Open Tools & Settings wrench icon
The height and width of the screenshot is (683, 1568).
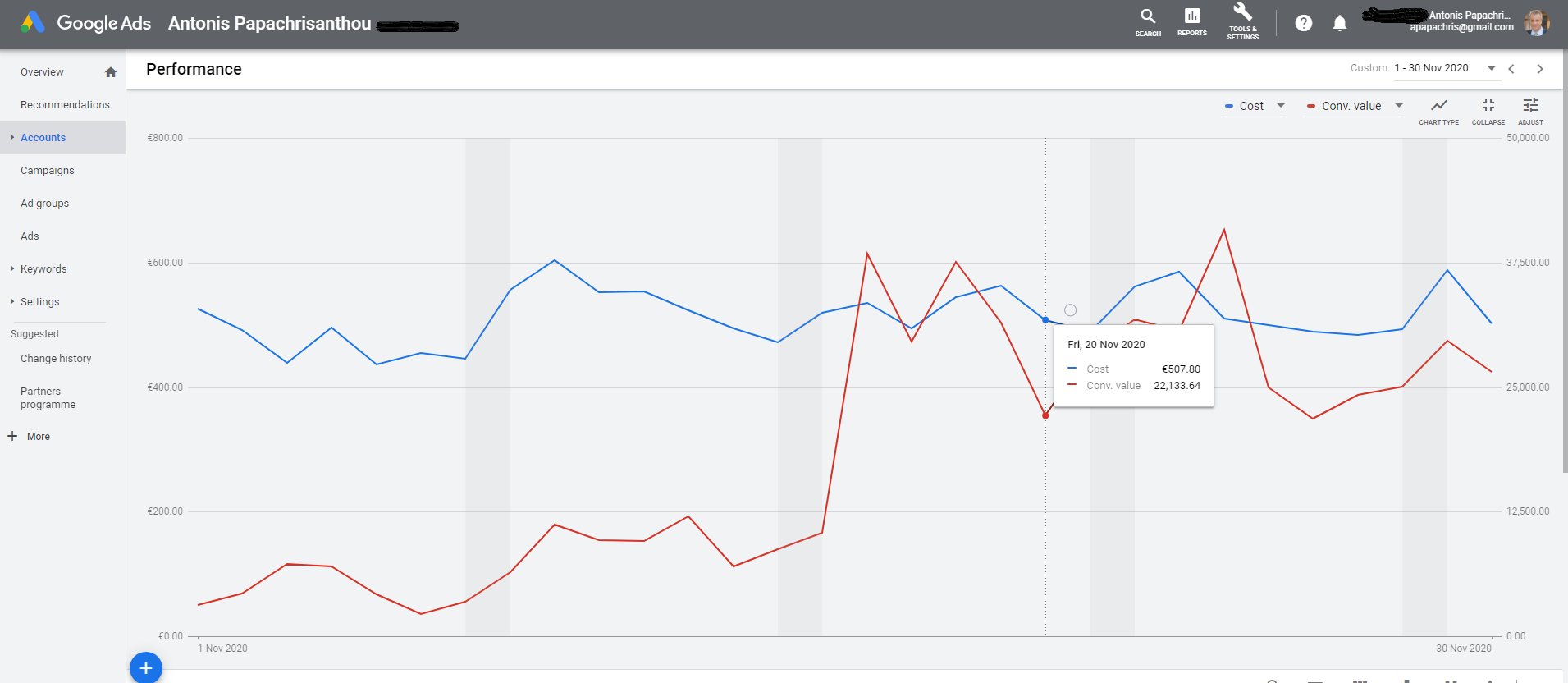pos(1243,21)
